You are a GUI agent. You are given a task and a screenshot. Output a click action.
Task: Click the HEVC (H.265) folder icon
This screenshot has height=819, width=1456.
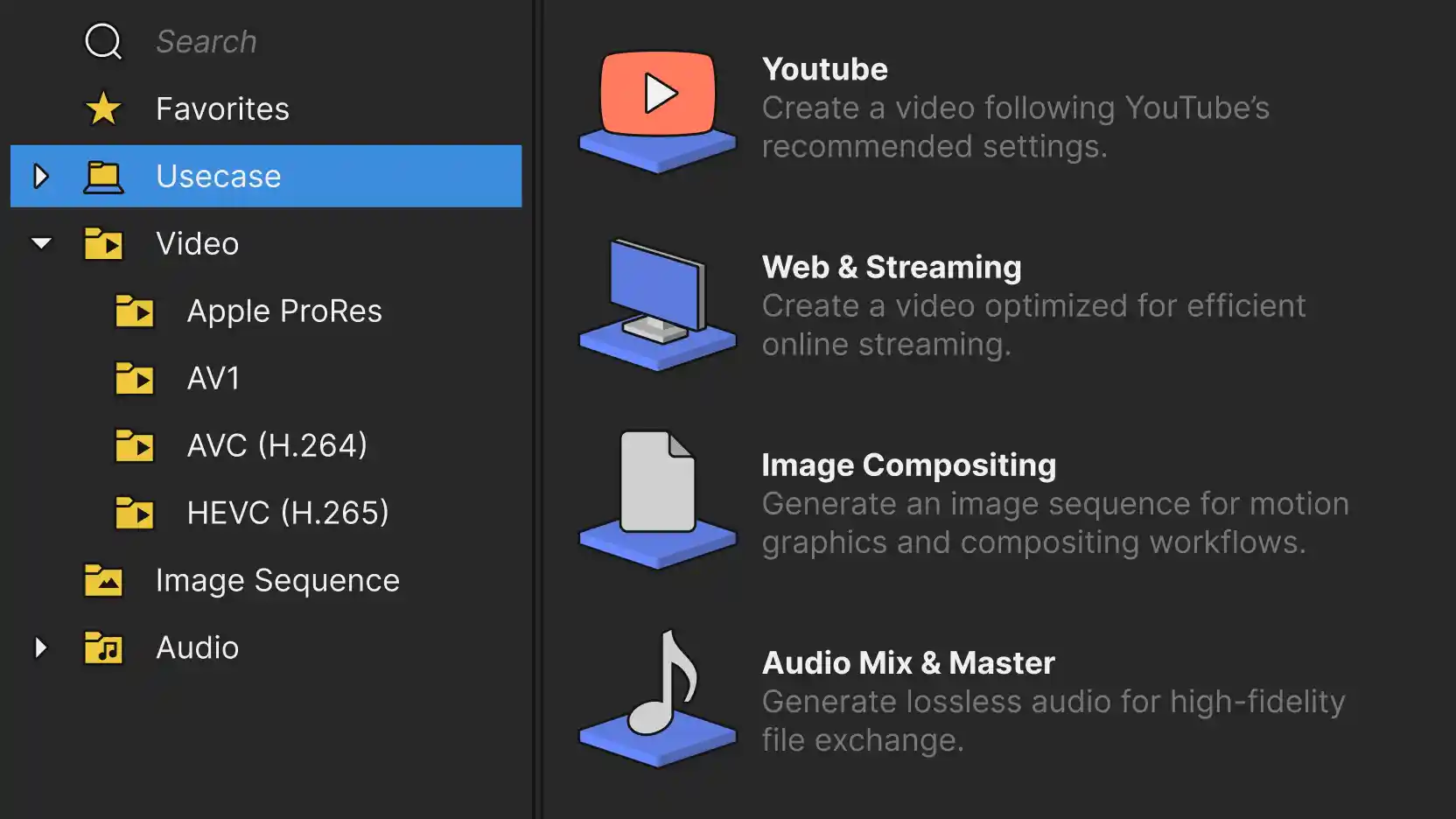tap(135, 513)
